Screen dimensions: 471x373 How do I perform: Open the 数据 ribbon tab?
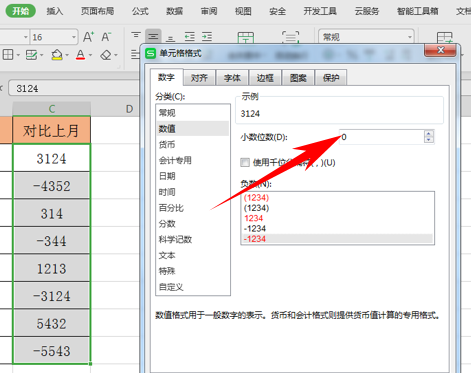coord(174,11)
